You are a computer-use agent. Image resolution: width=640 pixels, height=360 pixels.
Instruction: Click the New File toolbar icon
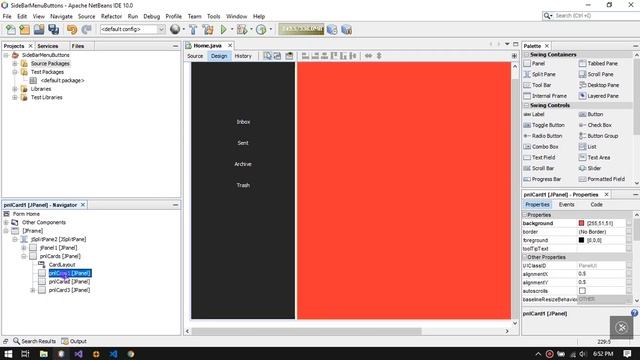tap(11, 29)
